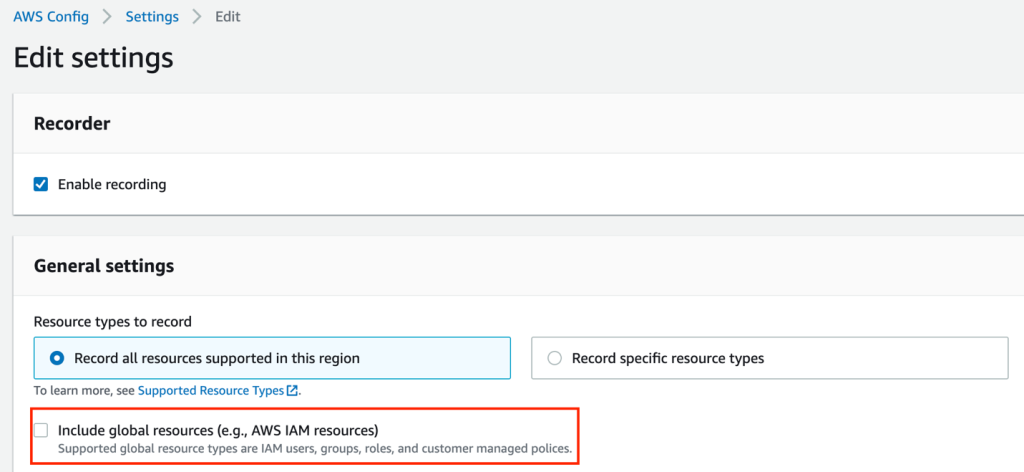Click the Enable recording label text
Viewport: 1024px width, 472px height.
pos(112,184)
